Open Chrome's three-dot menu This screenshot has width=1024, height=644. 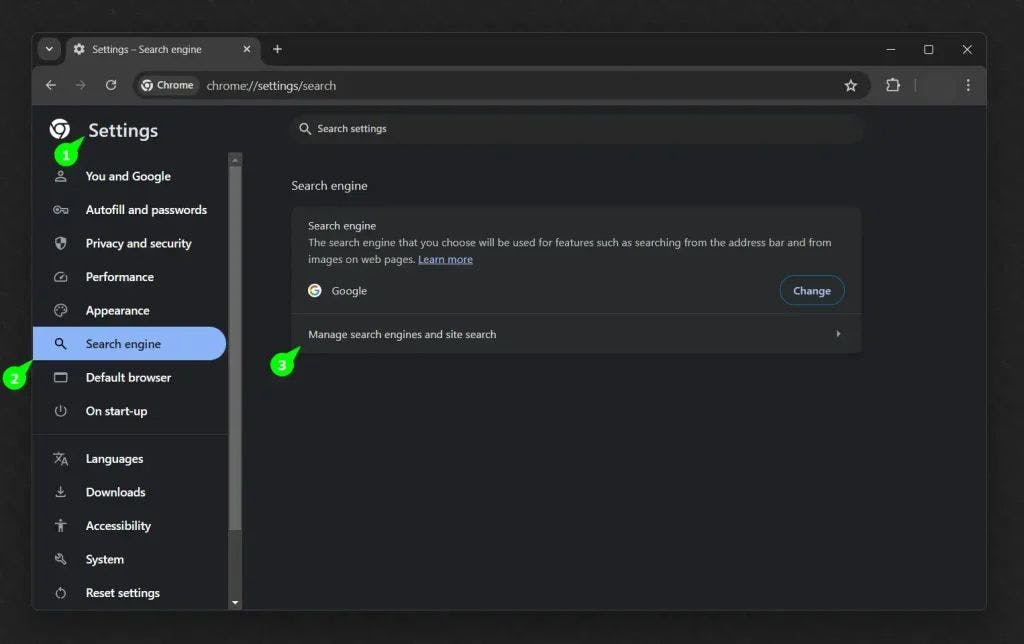coord(967,86)
